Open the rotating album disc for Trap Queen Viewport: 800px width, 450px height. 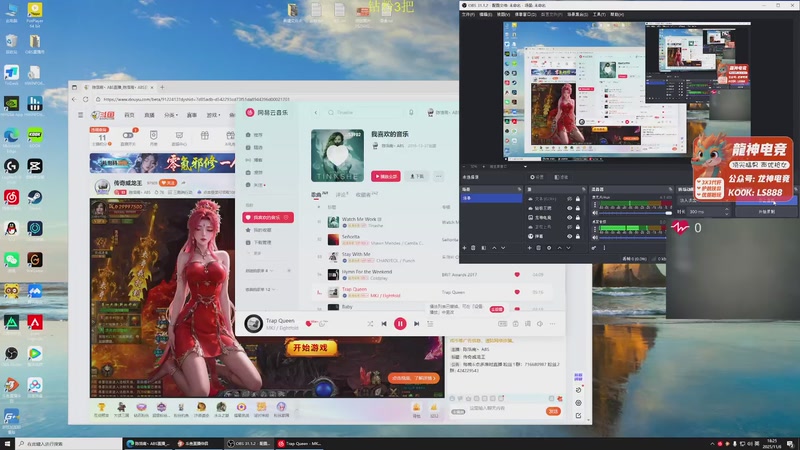click(x=254, y=323)
